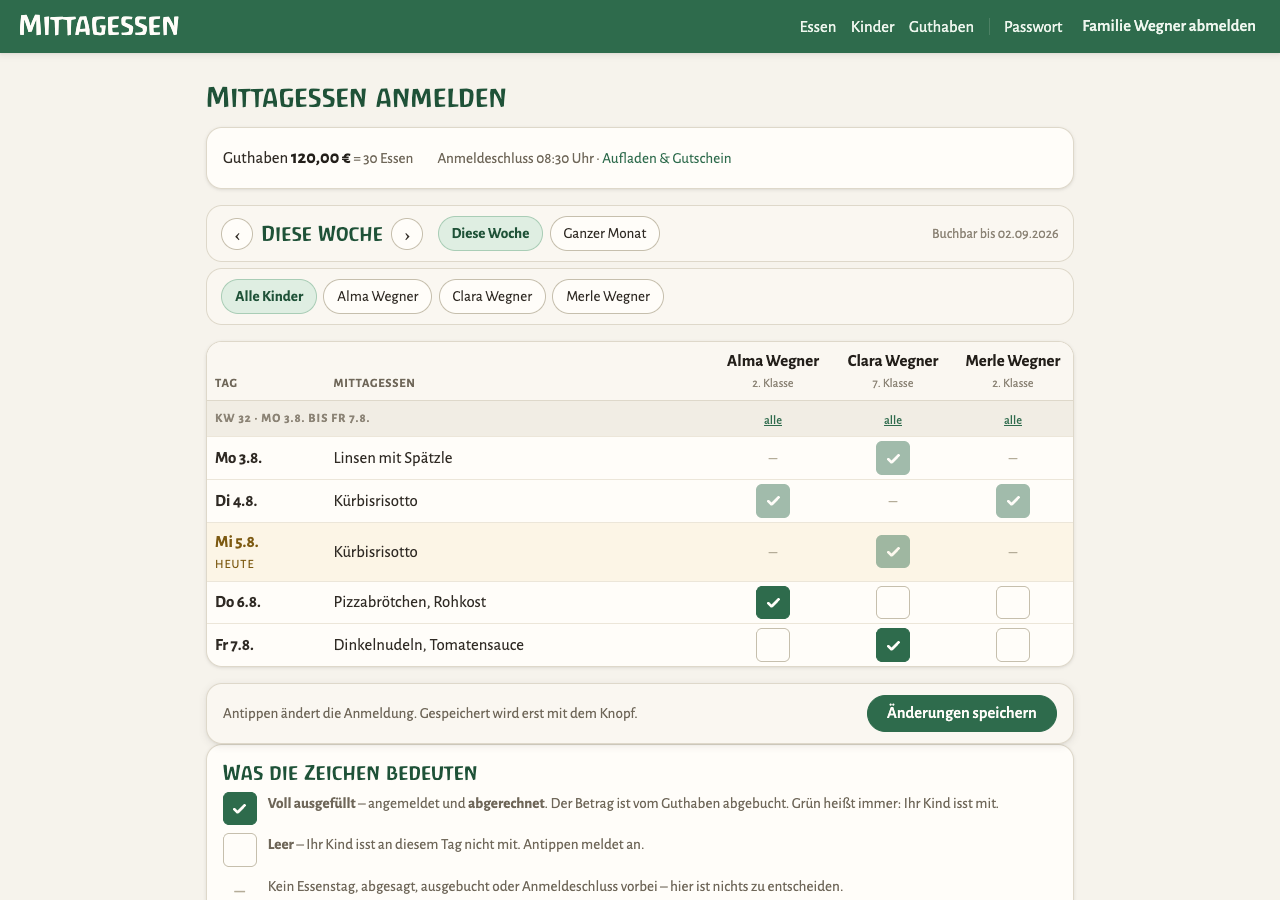
Task: Click alle under Merle Wegner
Action: [x=1013, y=420]
